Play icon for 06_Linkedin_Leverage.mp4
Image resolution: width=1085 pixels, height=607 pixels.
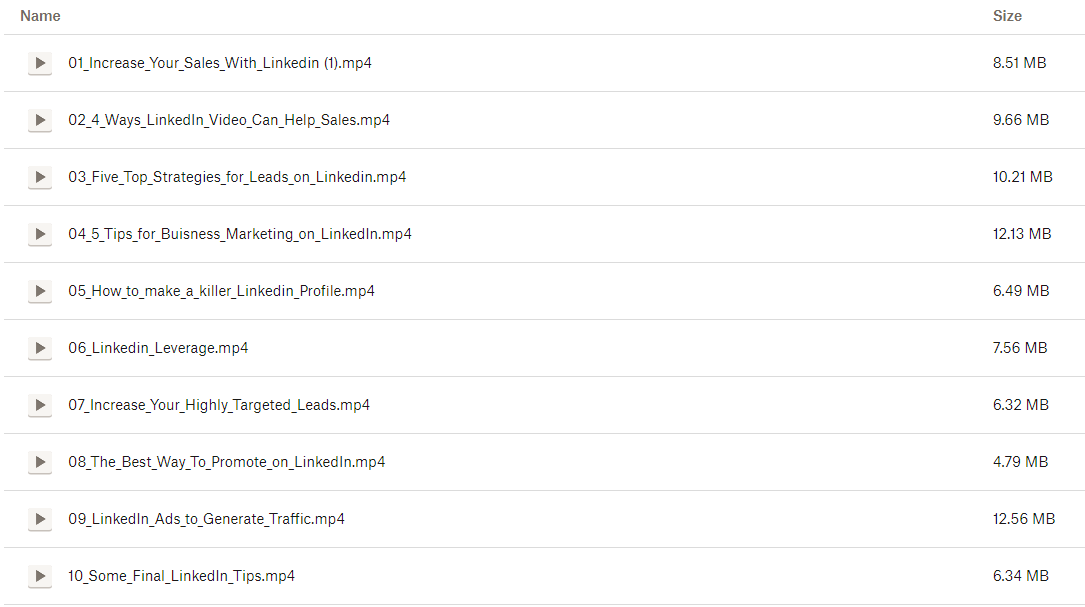(x=40, y=348)
